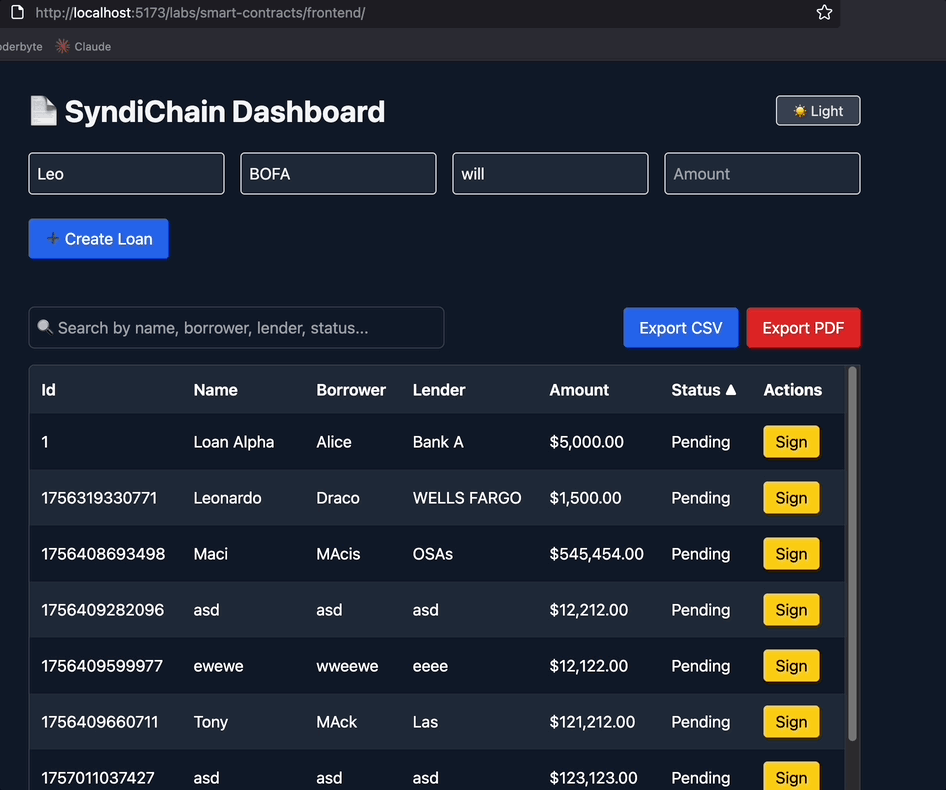946x790 pixels.
Task: Click the table's vertical scrollbar
Action: click(x=852, y=550)
